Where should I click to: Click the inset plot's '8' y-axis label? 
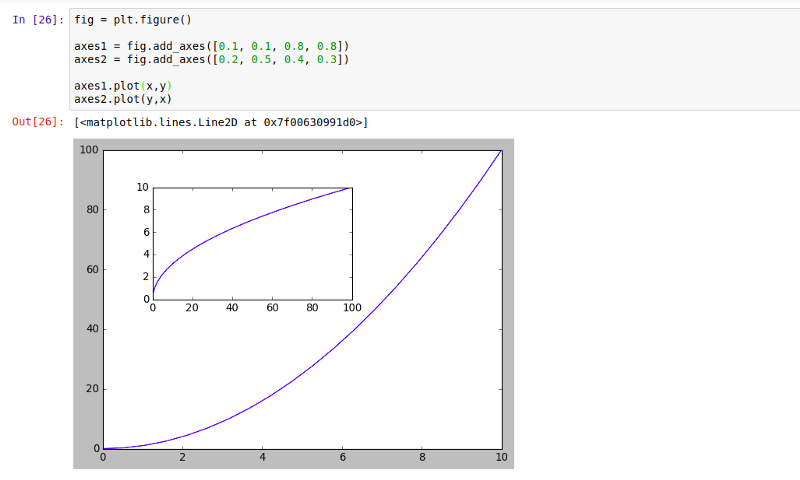coord(146,210)
